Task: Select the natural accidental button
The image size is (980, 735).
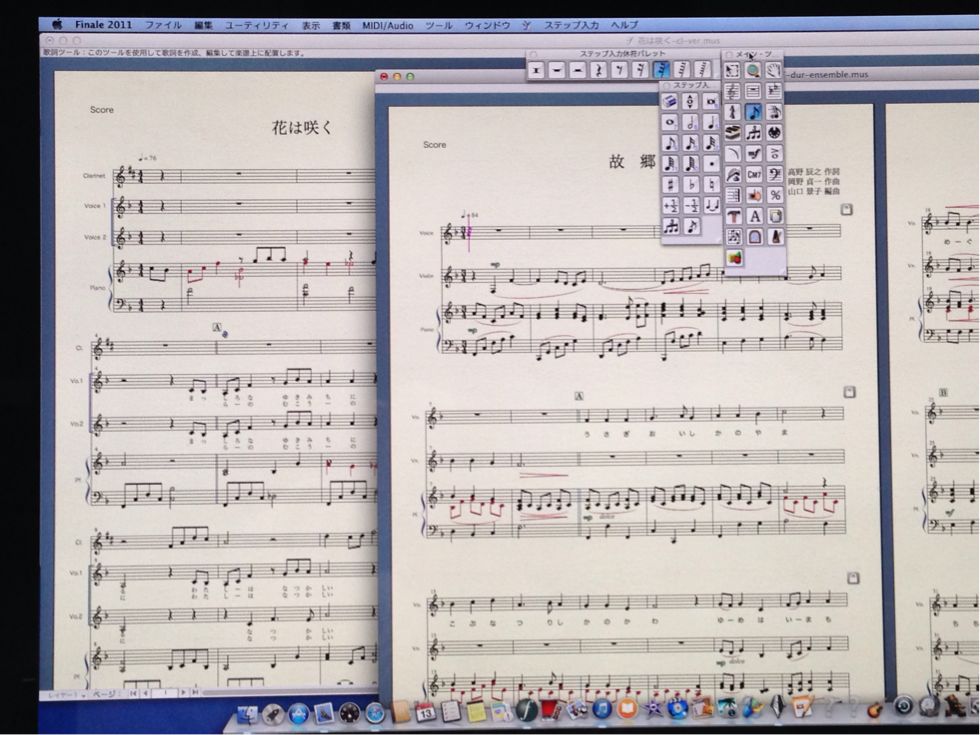Action: [711, 184]
